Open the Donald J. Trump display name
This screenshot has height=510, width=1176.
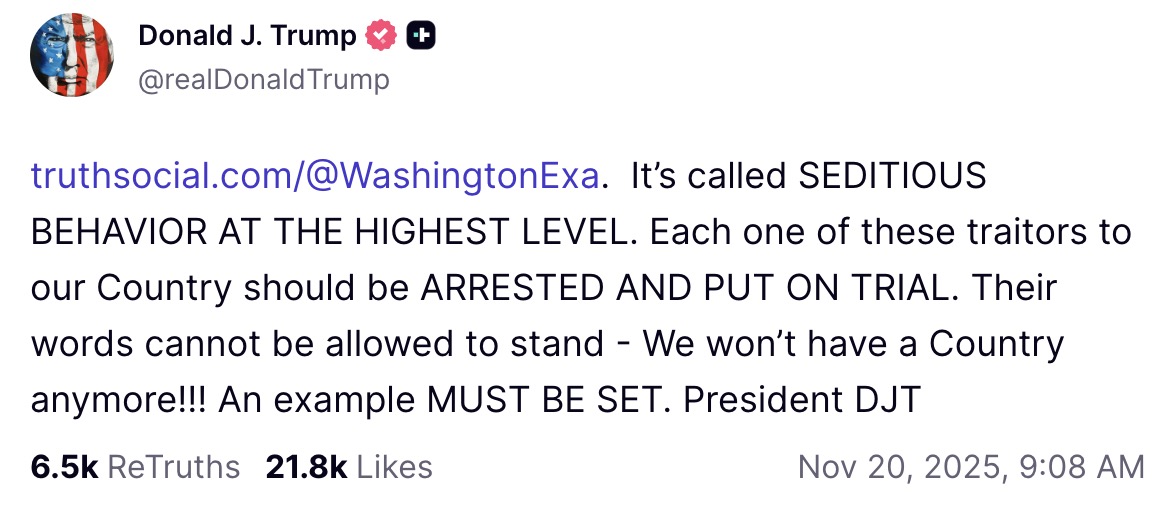pyautogui.click(x=247, y=37)
